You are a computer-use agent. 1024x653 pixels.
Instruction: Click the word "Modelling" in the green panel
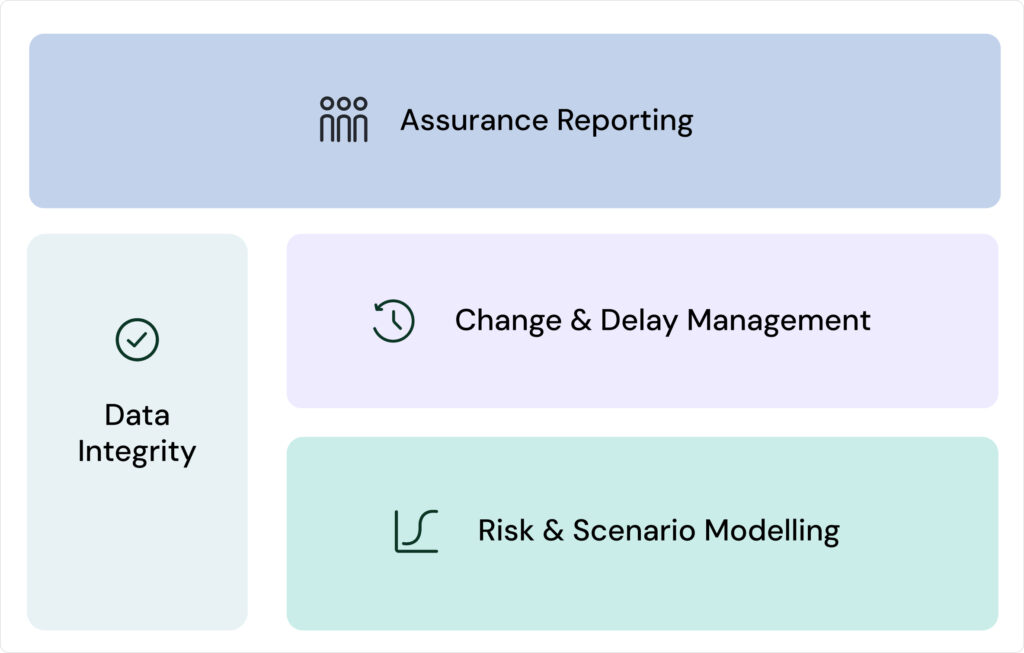[773, 530]
